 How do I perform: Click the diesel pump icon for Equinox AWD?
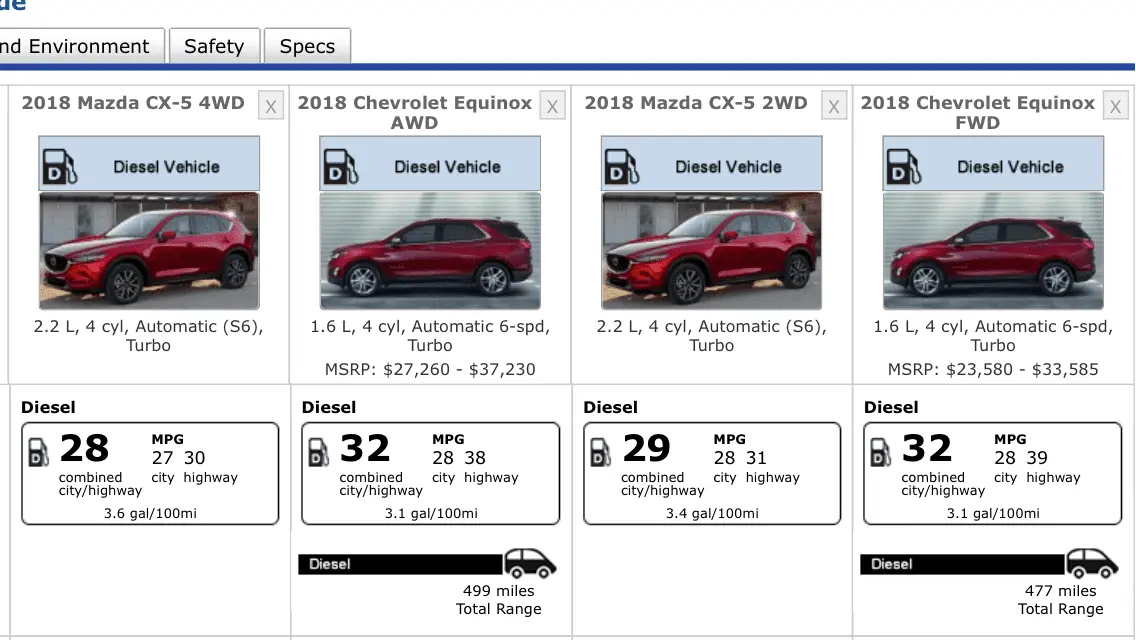(x=341, y=167)
